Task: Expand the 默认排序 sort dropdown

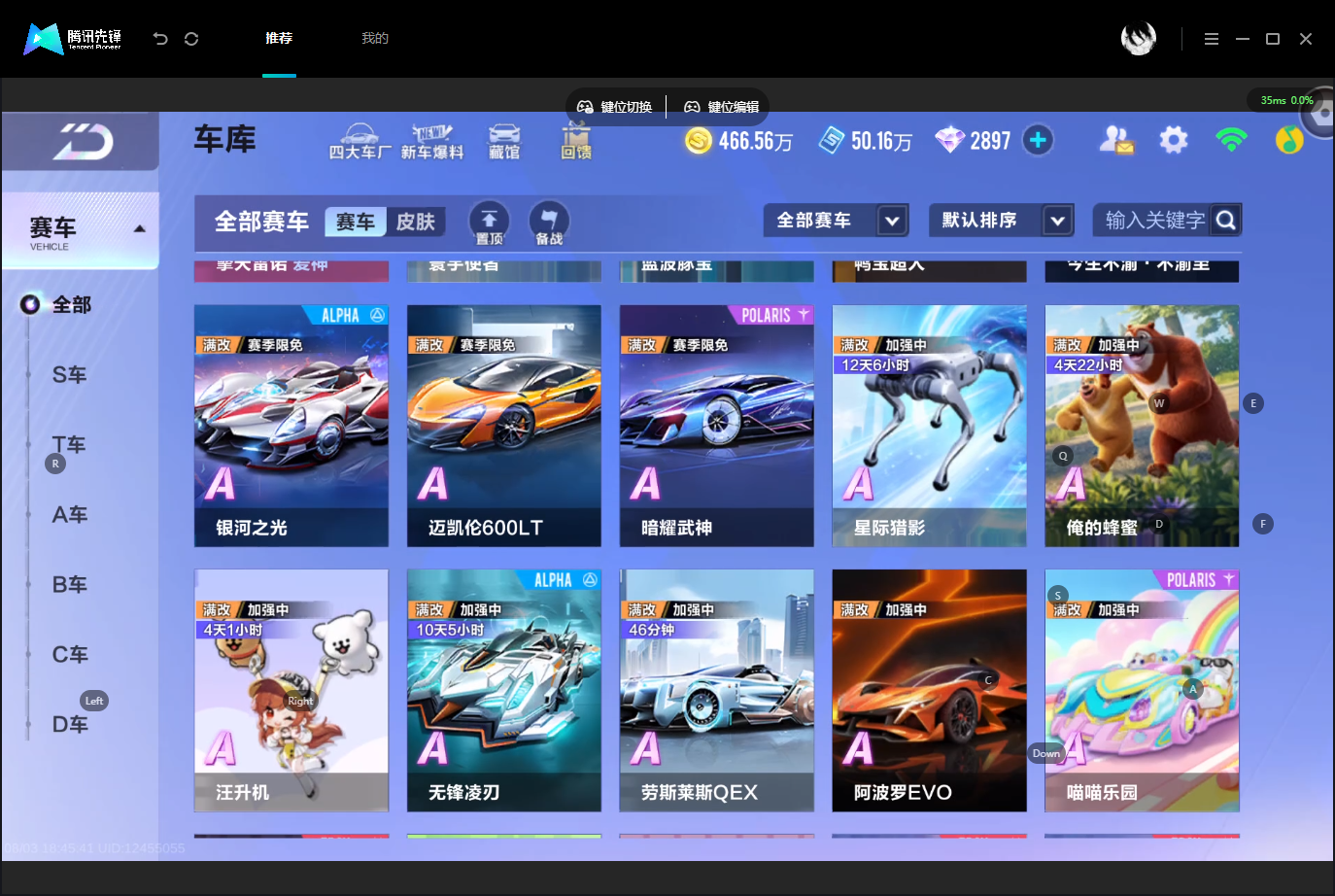Action: tap(1002, 221)
